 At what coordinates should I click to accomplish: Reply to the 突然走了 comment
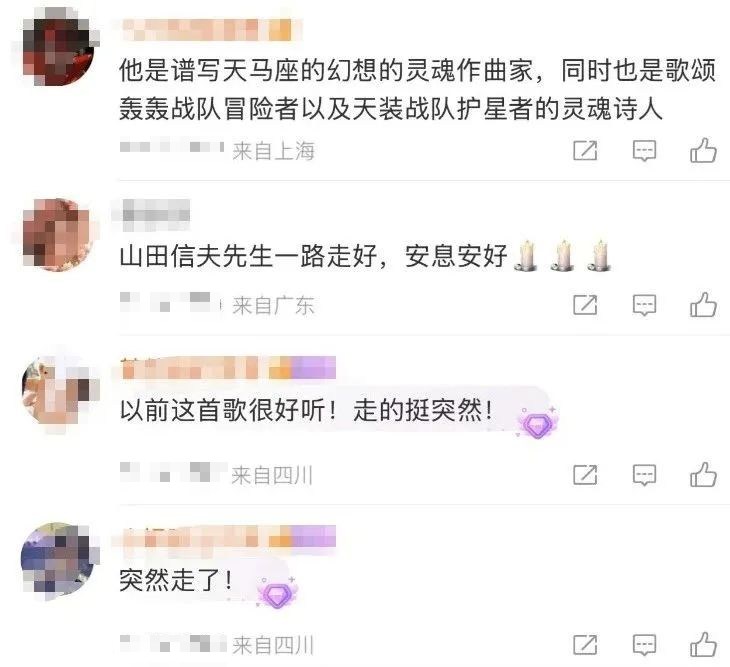coord(644,646)
